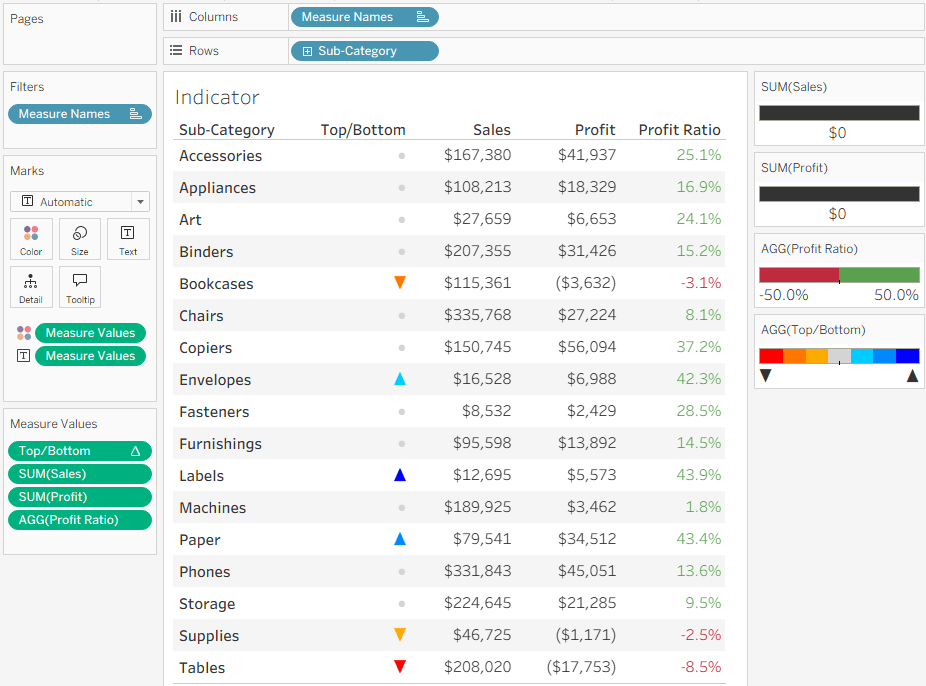Click the Text button in Marks card

[x=128, y=239]
